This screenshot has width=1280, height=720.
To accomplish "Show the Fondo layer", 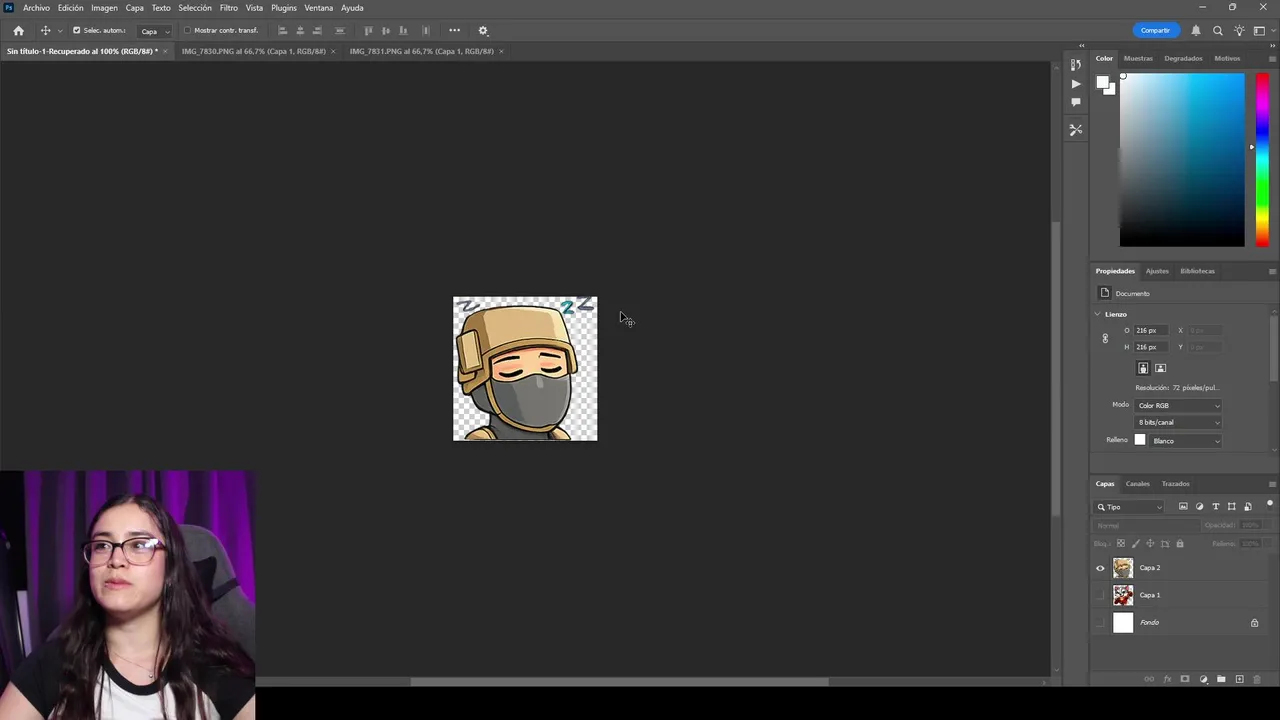I will click(1100, 622).
